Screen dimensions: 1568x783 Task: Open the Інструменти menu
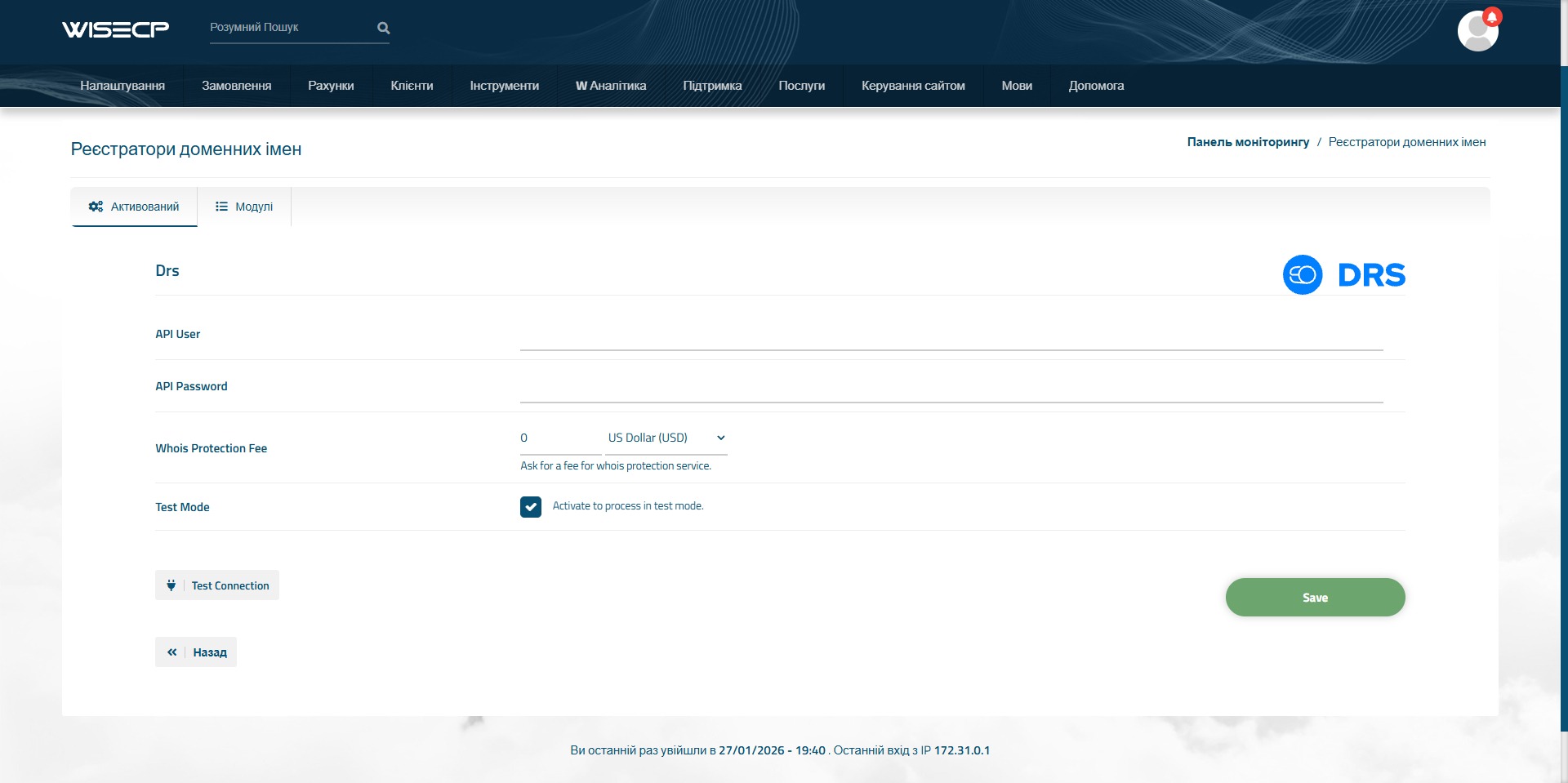504,86
